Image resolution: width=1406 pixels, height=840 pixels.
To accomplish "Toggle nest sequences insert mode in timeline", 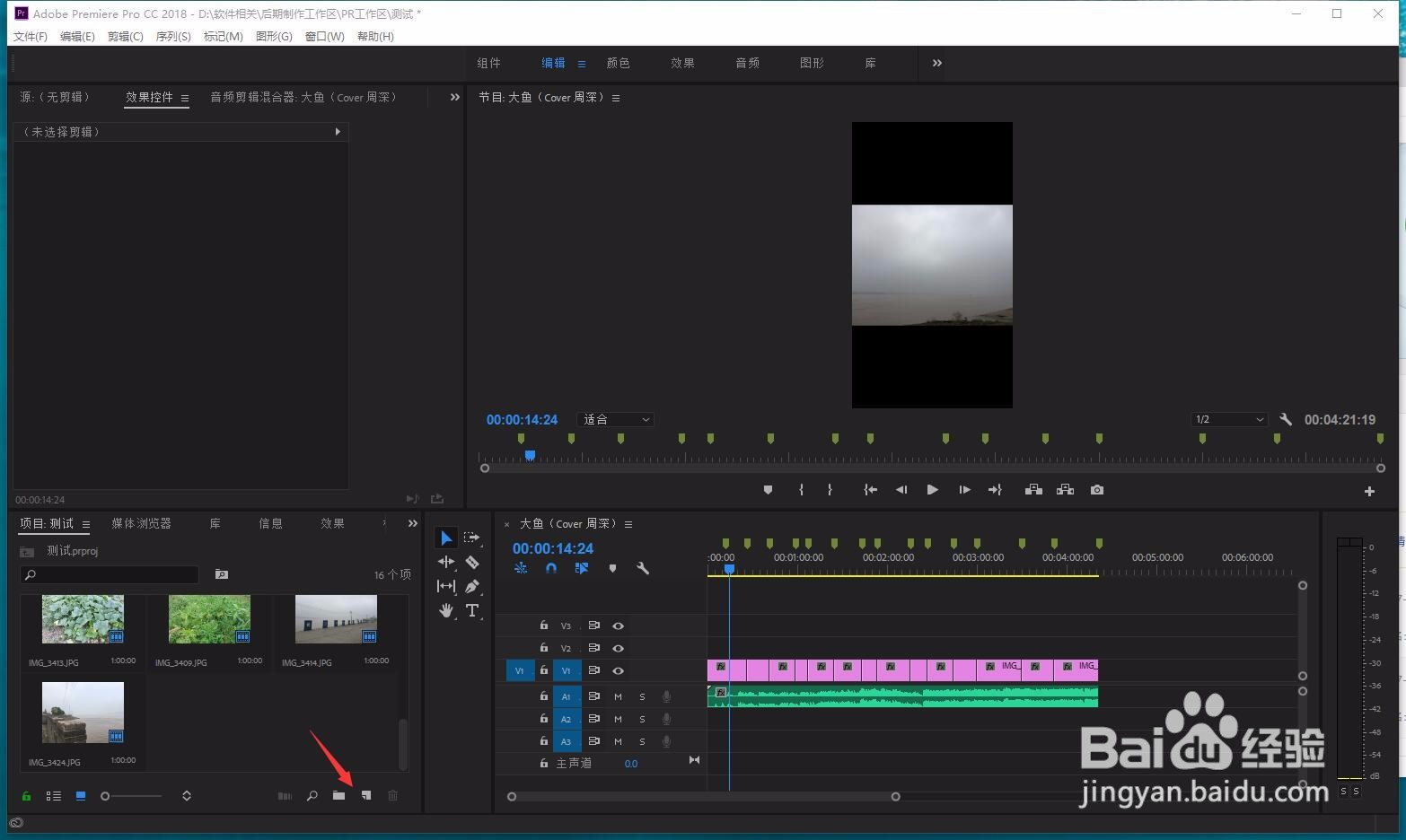I will pyautogui.click(x=521, y=568).
